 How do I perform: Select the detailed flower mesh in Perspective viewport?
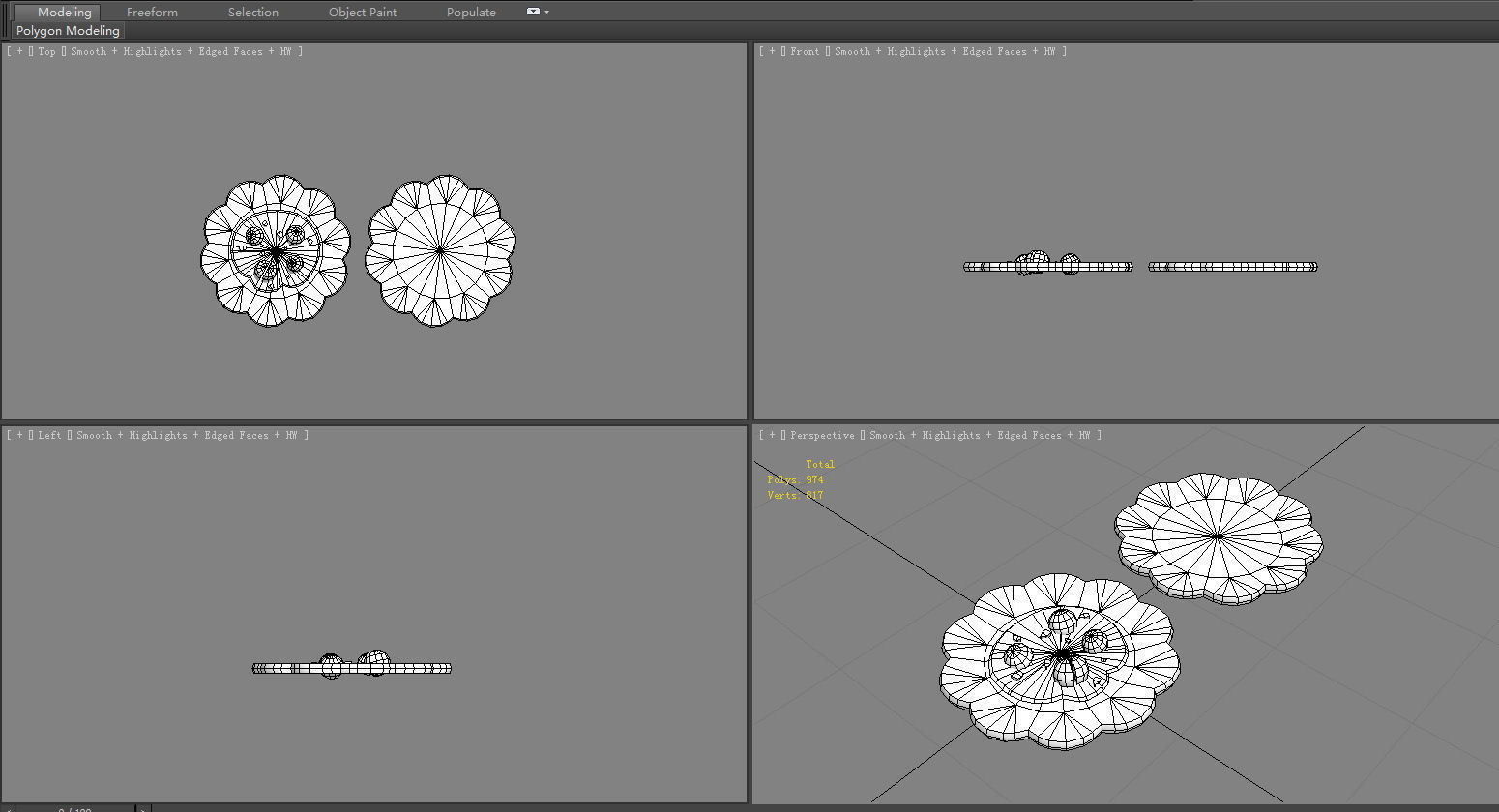1061,661
